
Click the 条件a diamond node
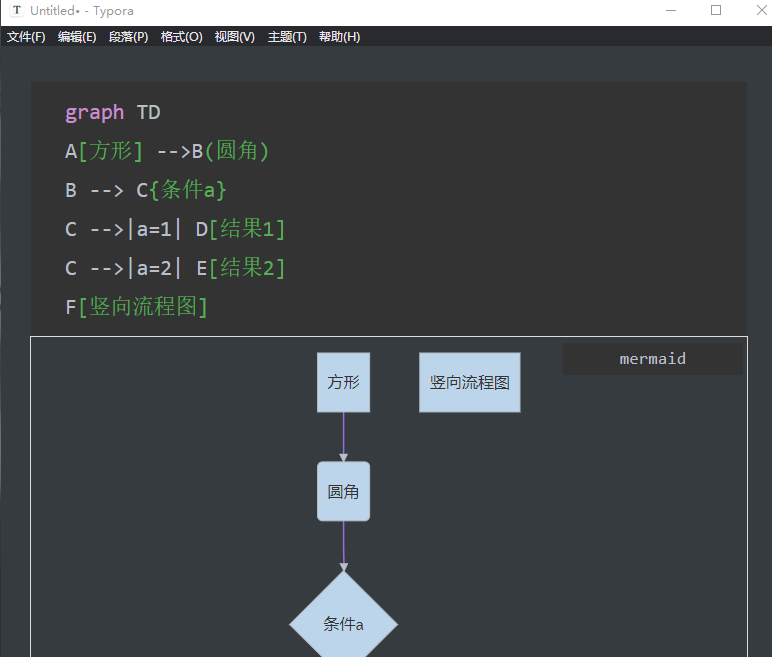344,624
